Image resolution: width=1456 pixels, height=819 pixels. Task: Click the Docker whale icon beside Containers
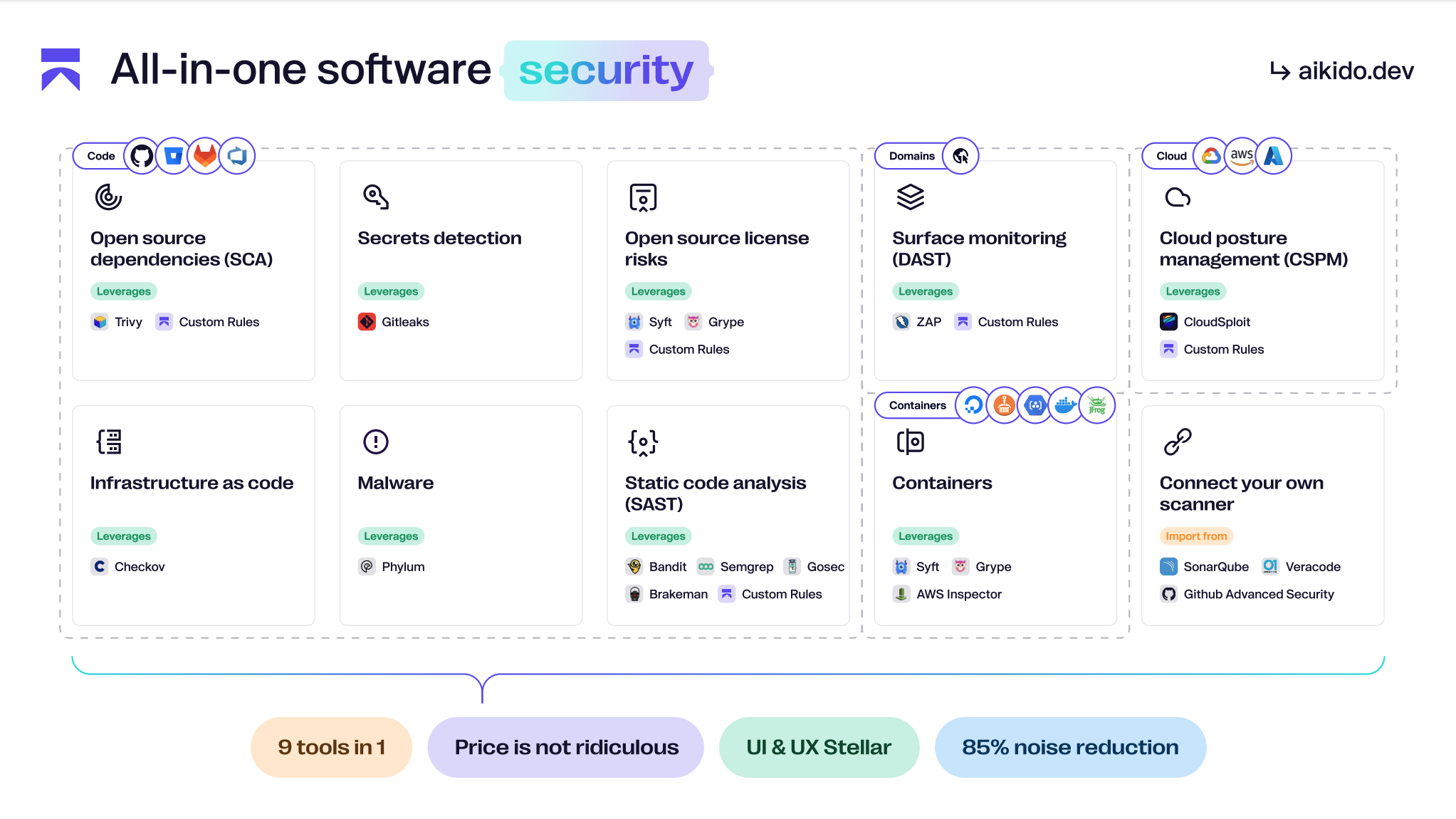pos(1065,405)
